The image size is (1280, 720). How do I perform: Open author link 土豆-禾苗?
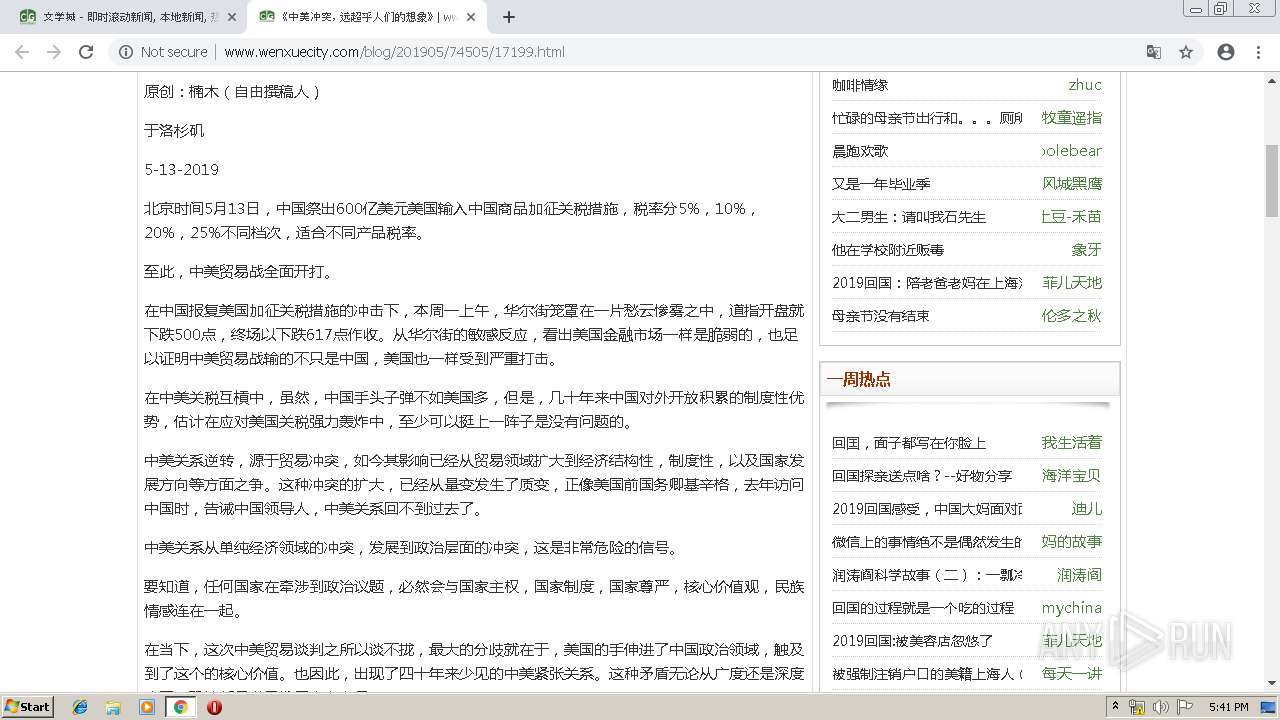click(1071, 217)
